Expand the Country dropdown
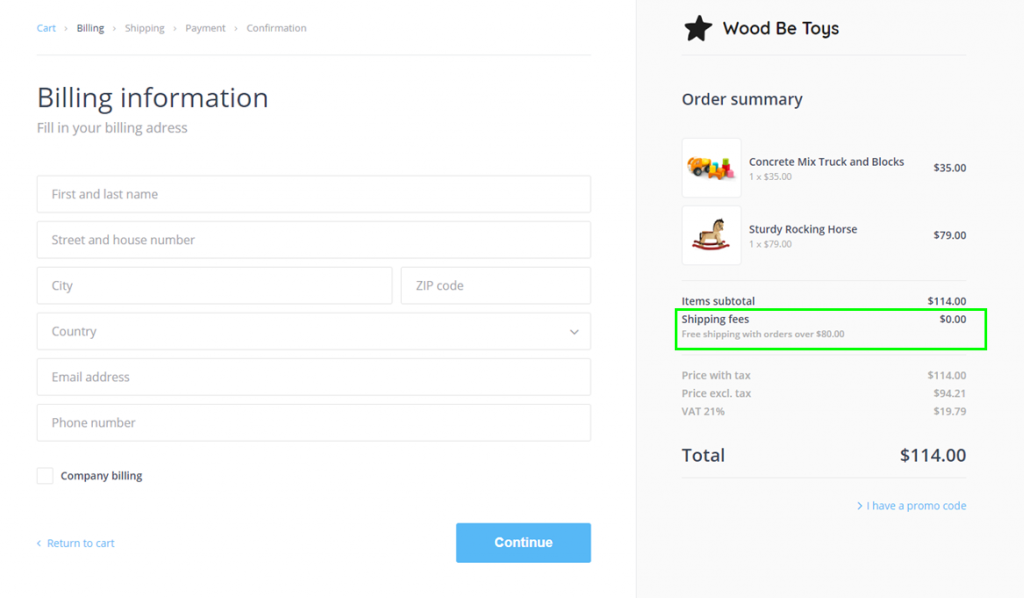The height and width of the screenshot is (598, 1024). pos(313,331)
